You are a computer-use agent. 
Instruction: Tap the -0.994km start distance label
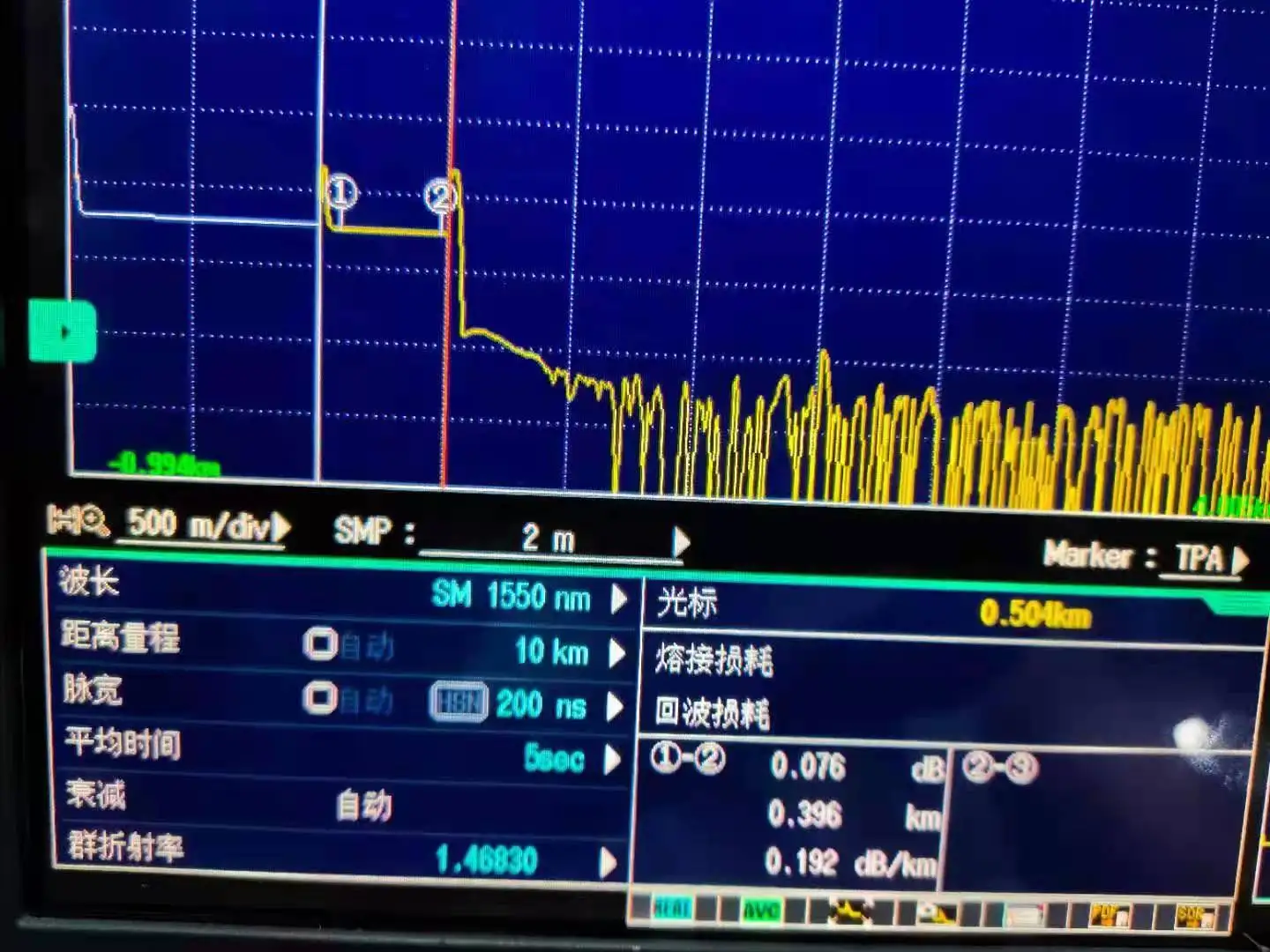[x=164, y=464]
